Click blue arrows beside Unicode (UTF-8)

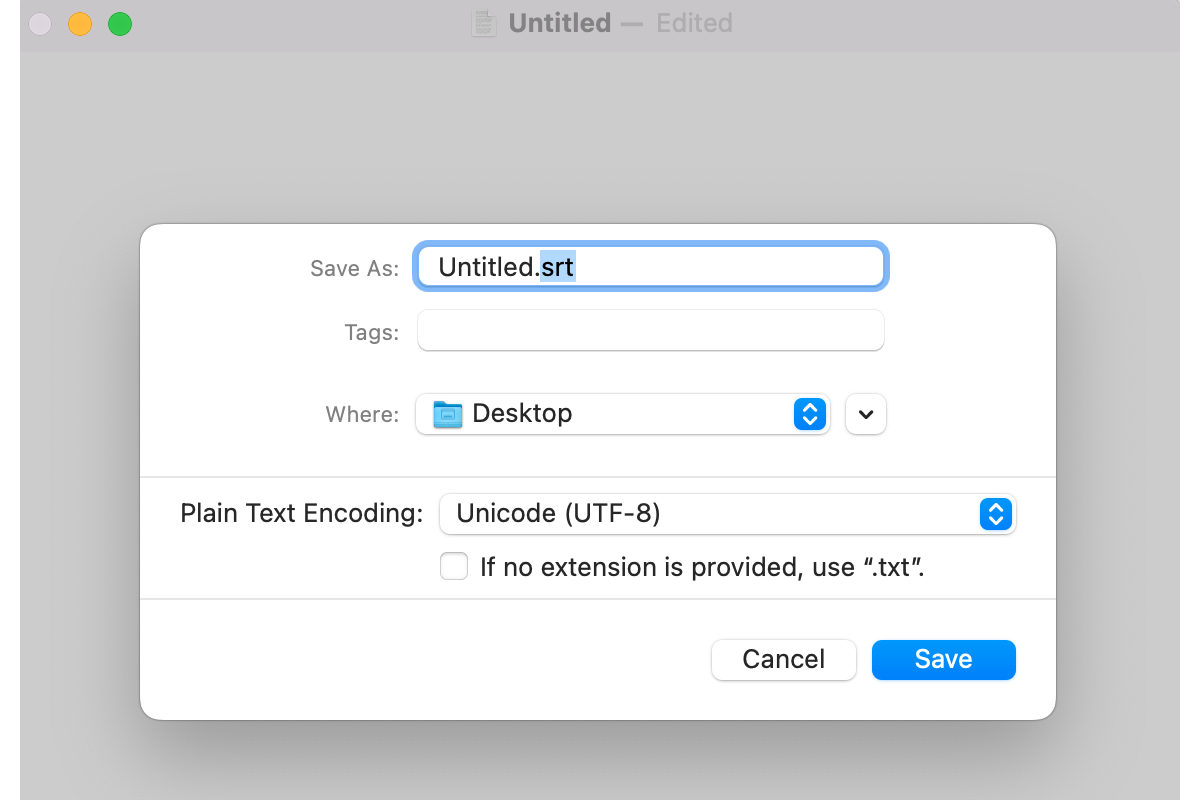[995, 514]
